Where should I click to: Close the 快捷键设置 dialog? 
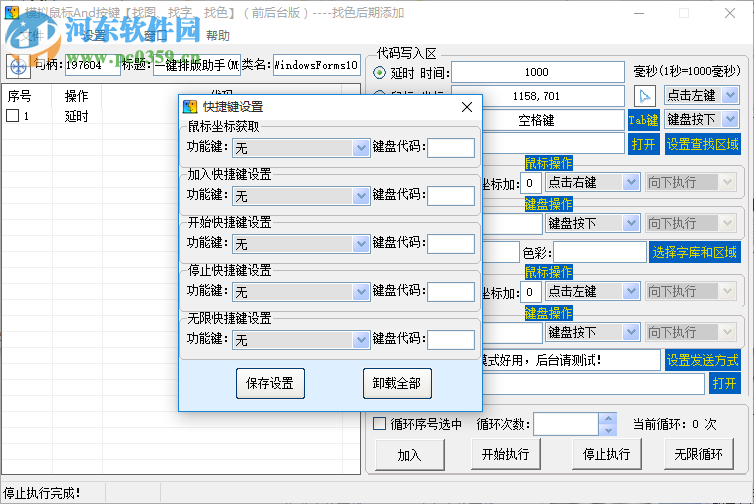pos(467,107)
